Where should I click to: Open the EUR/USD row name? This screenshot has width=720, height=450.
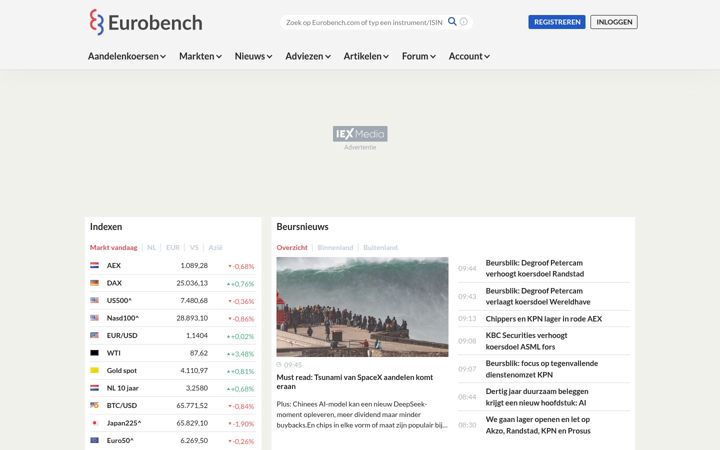coord(122,335)
